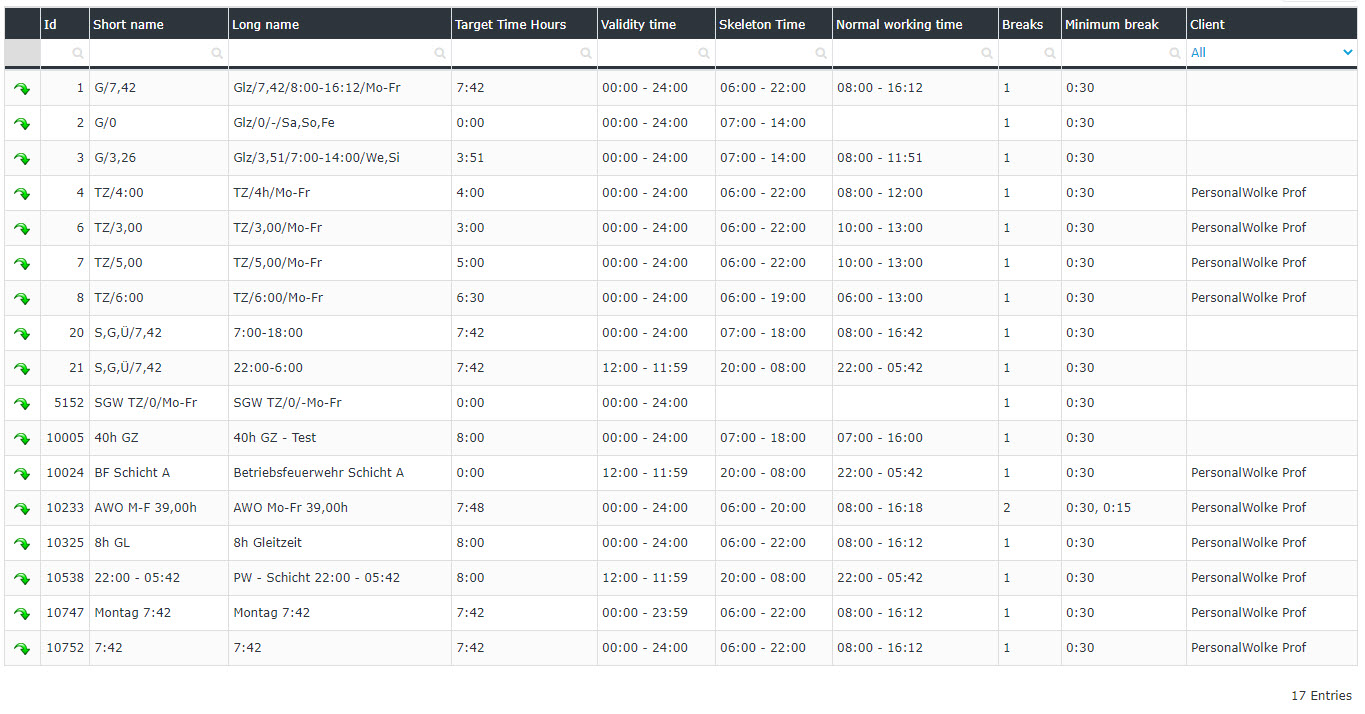Image resolution: width=1365 pixels, height=714 pixels.
Task: Open row with Id 1 via green arrow
Action: (x=22, y=89)
